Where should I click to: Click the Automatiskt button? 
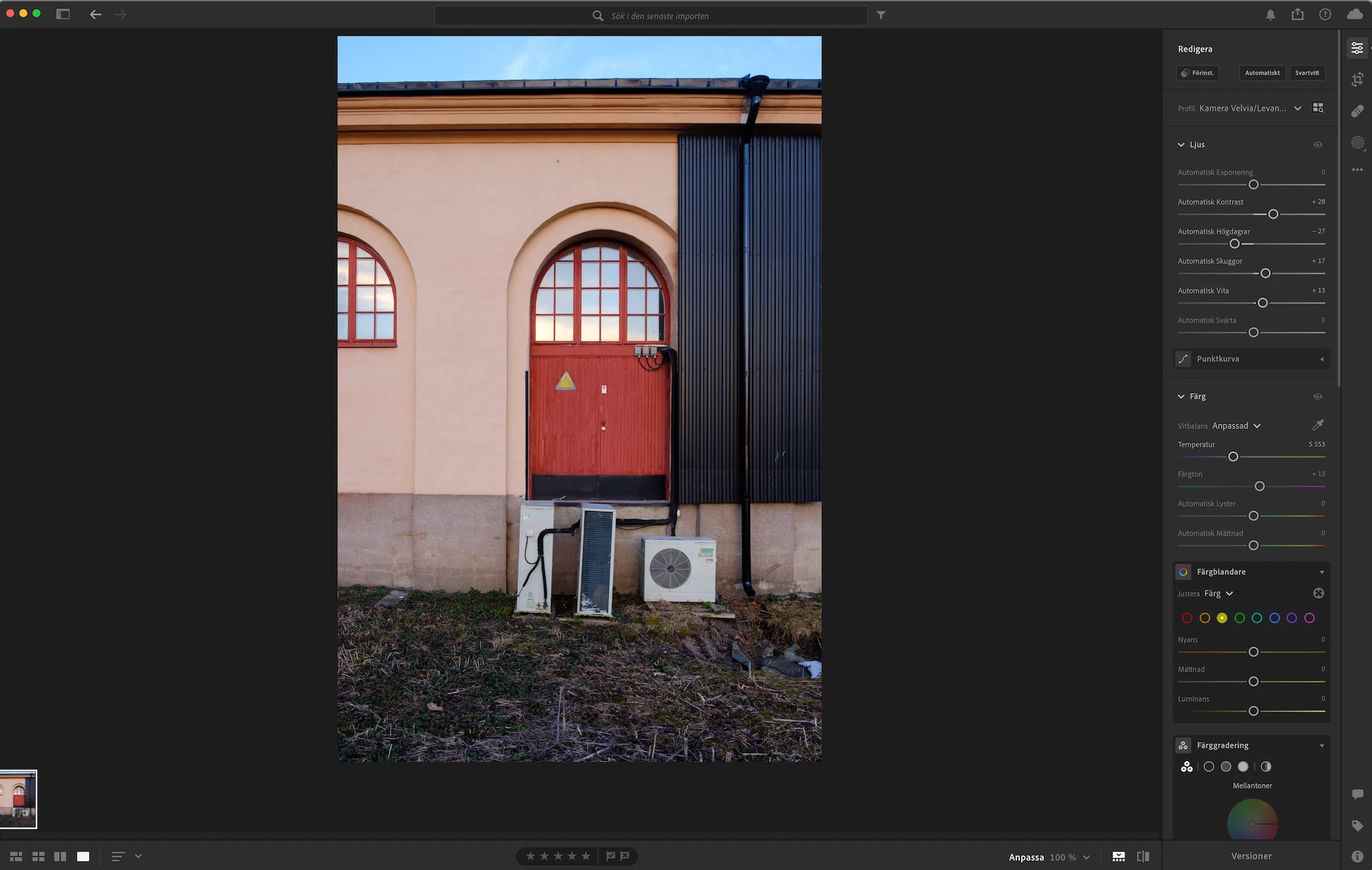(x=1262, y=73)
